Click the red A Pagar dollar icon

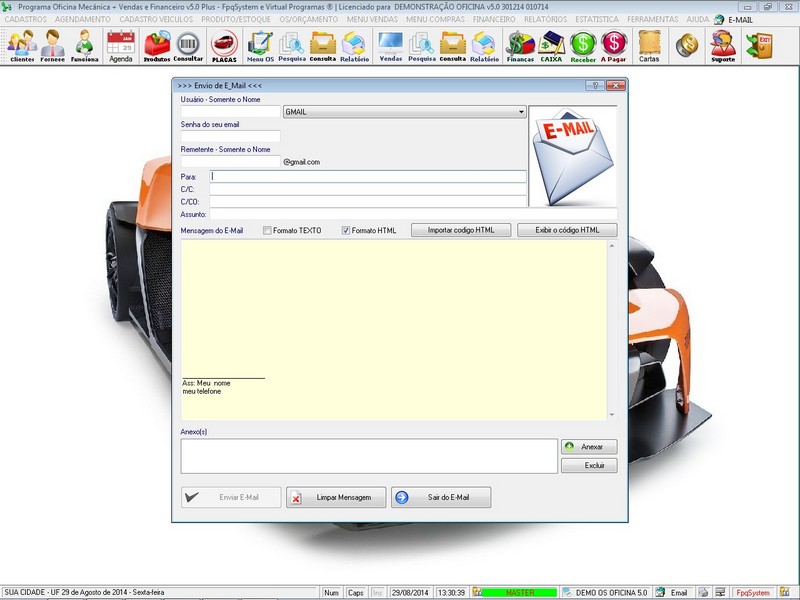click(613, 45)
